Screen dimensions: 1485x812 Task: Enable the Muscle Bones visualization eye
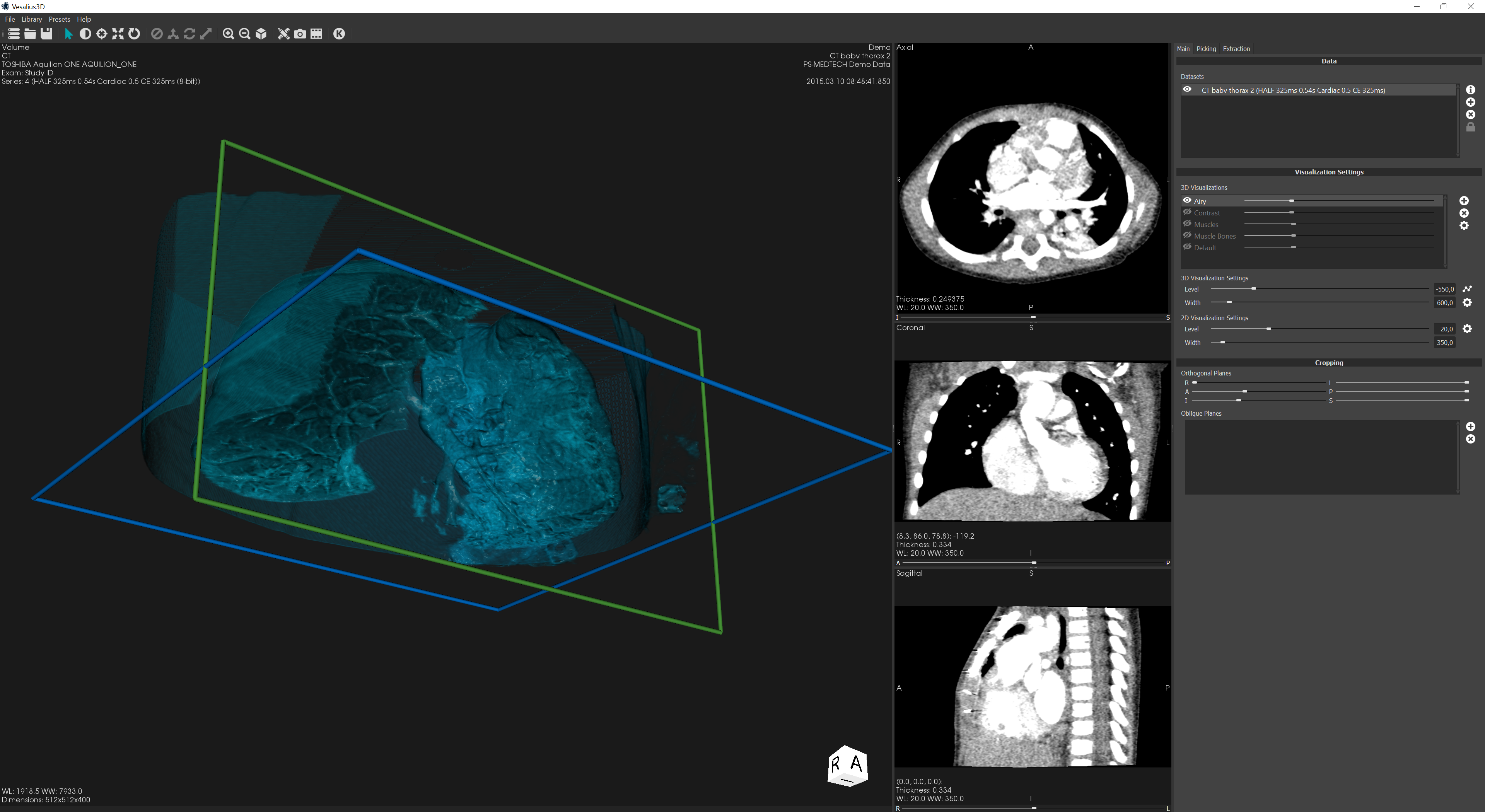(x=1187, y=236)
